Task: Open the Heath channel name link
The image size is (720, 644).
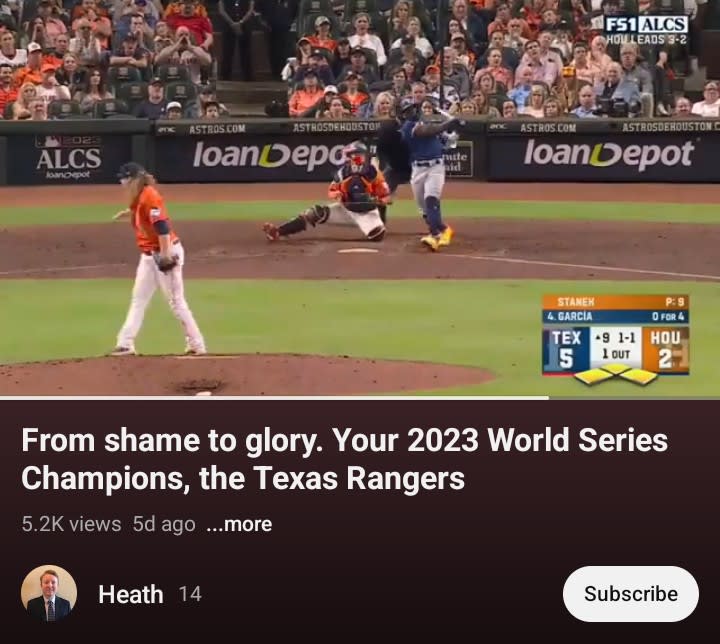Action: tap(131, 594)
